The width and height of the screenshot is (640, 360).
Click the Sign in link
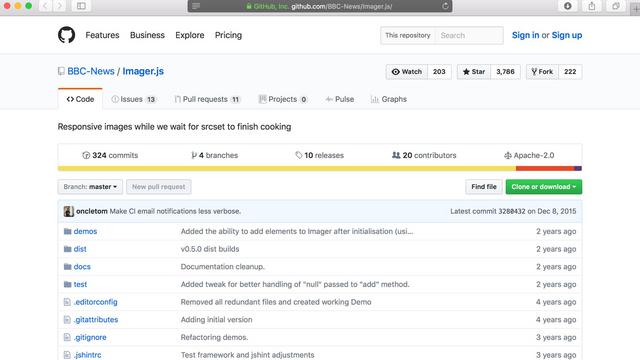[525, 35]
